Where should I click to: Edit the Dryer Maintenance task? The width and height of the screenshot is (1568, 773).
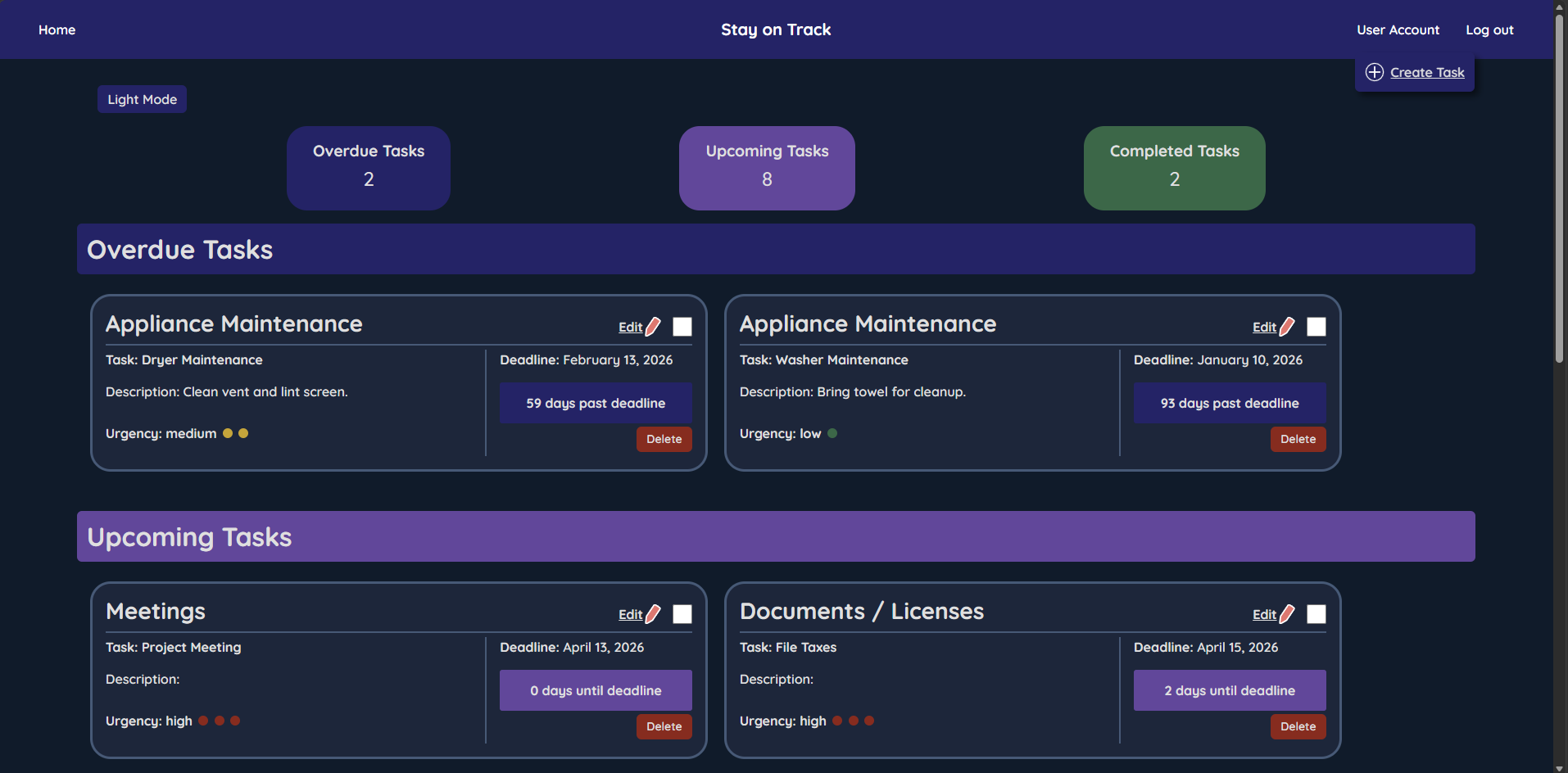click(630, 327)
